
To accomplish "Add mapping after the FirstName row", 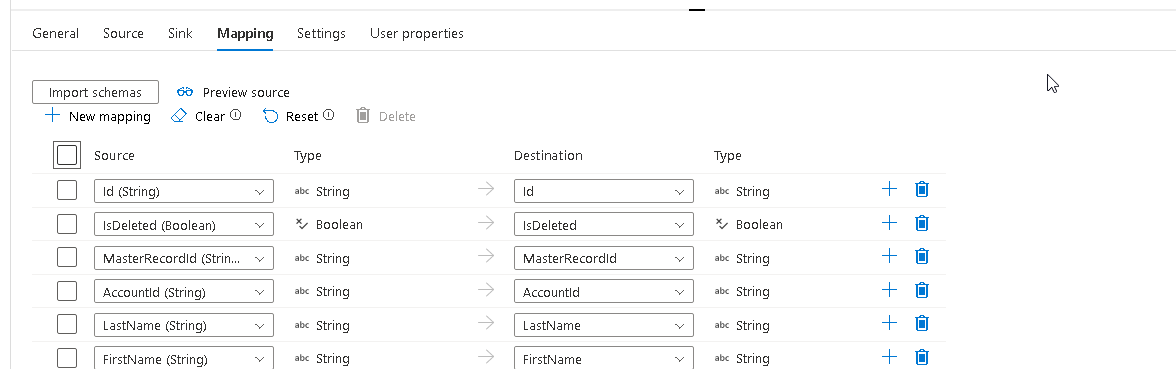I will [889, 357].
